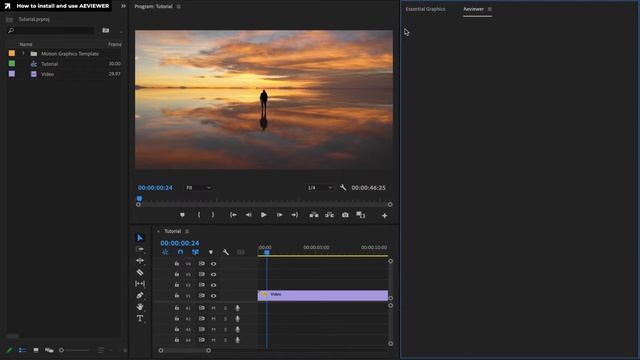This screenshot has height=360, width=640.
Task: Step back one frame
Action: [x=249, y=215]
